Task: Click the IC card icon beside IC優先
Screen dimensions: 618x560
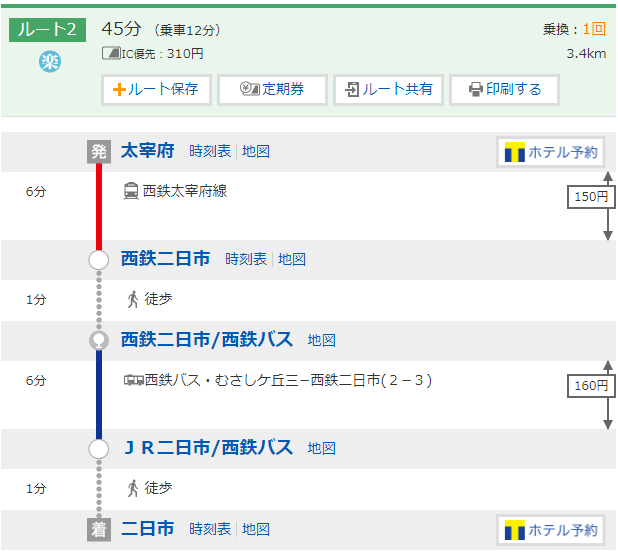Action: tap(111, 53)
